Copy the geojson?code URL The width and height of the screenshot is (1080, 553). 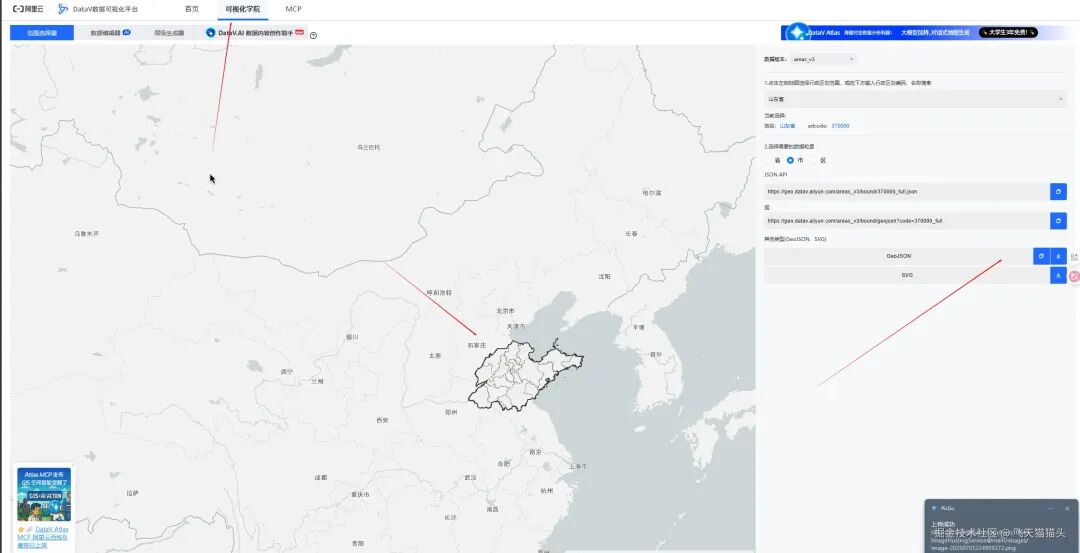click(1058, 221)
